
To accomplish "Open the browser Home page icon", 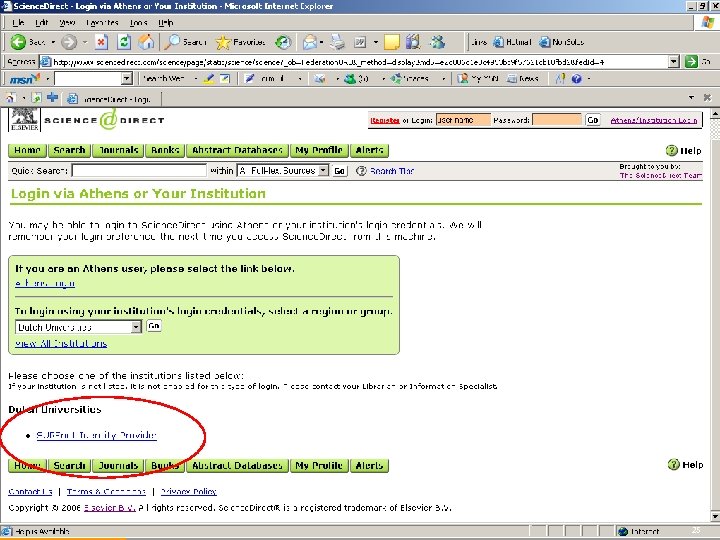I will [146, 42].
